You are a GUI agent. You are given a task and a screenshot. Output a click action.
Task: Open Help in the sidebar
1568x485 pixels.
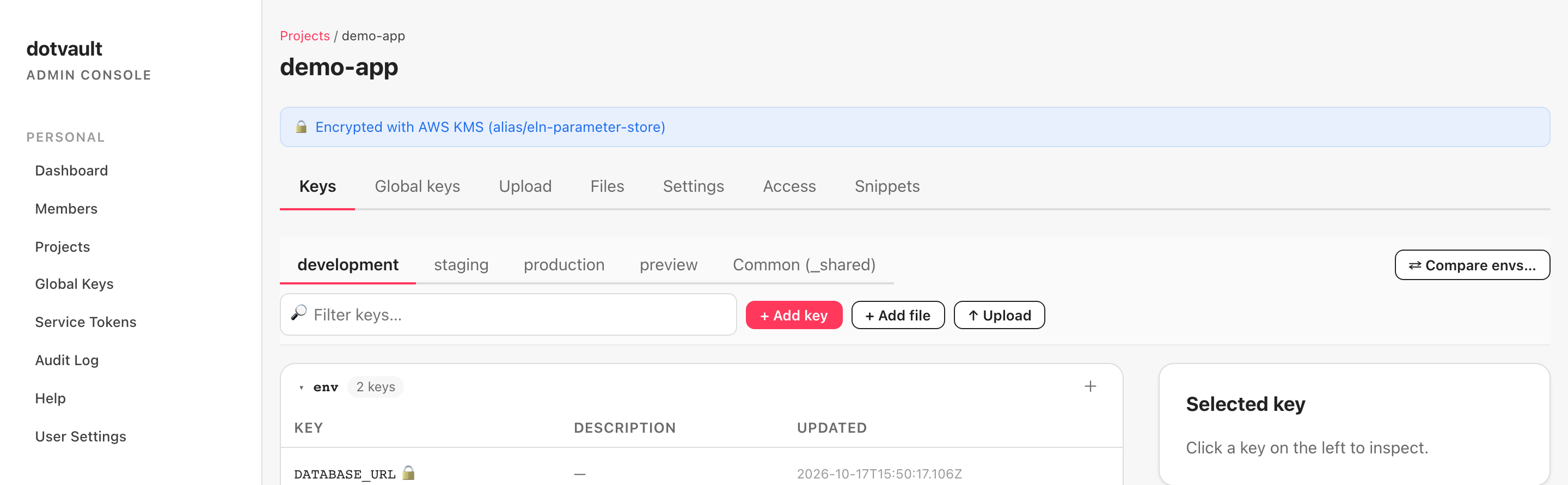tap(50, 398)
